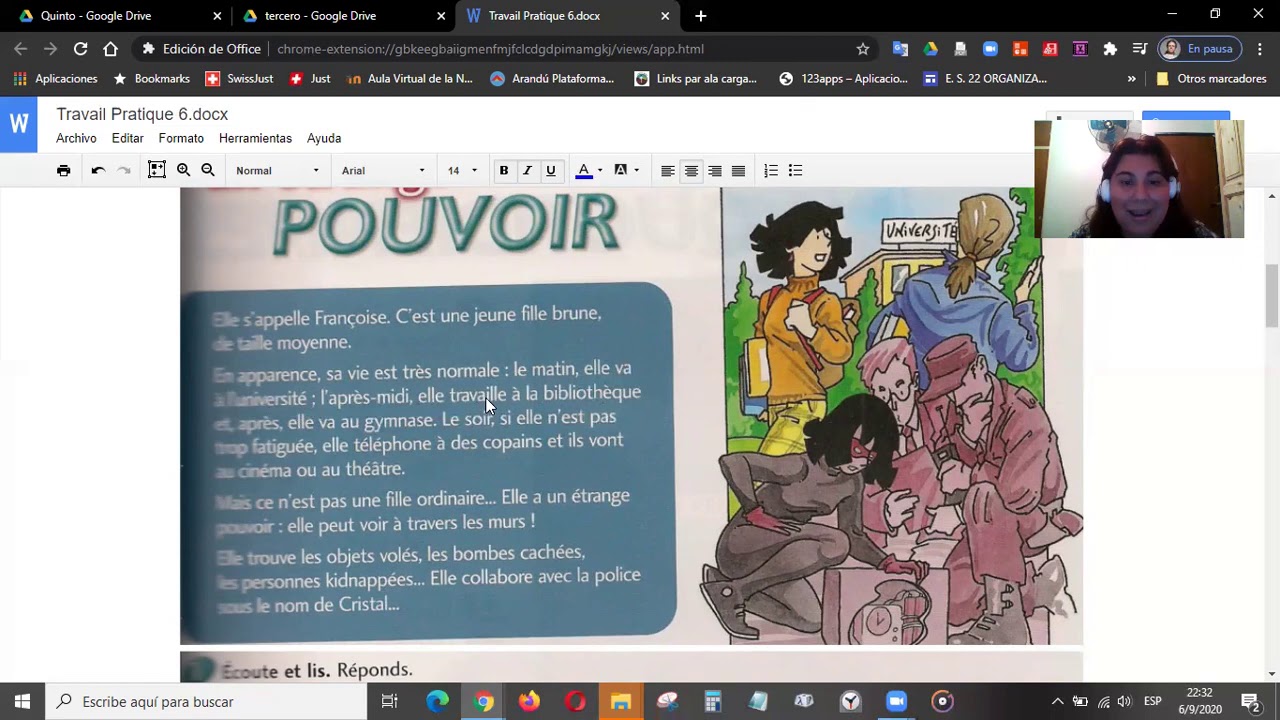Open the Editar menu

[x=127, y=138]
